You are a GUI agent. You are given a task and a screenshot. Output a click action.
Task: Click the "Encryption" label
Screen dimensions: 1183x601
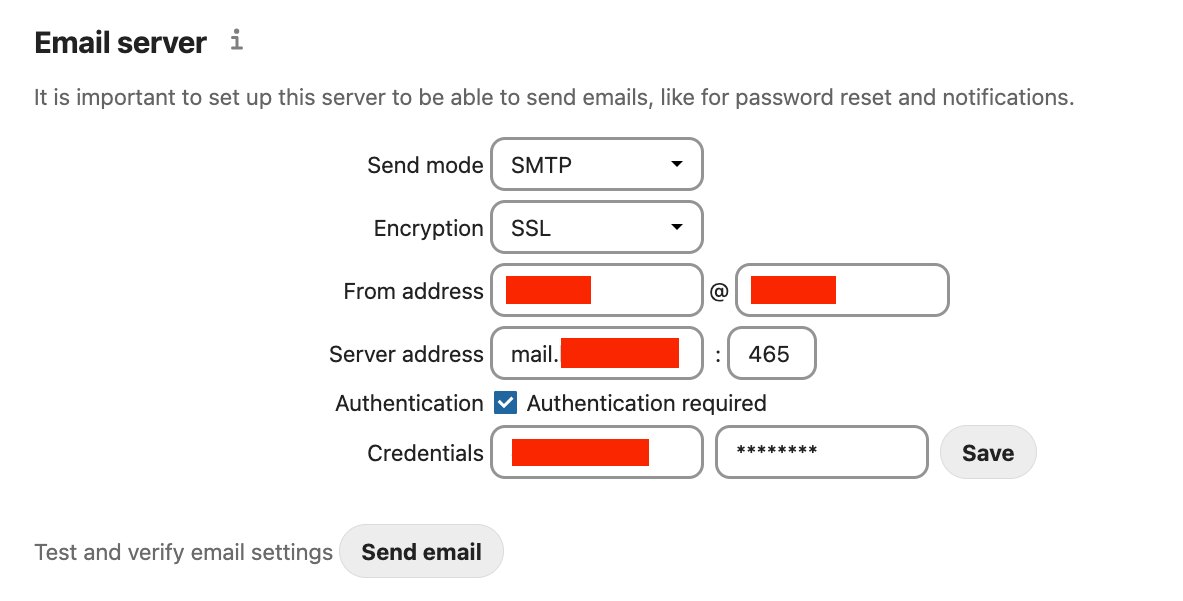click(428, 228)
